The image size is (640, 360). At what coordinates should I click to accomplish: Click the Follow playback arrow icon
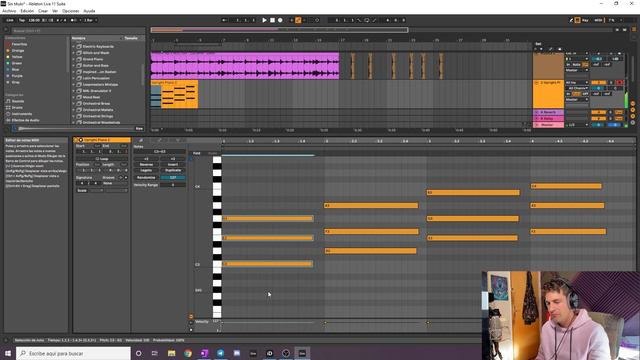click(x=224, y=20)
